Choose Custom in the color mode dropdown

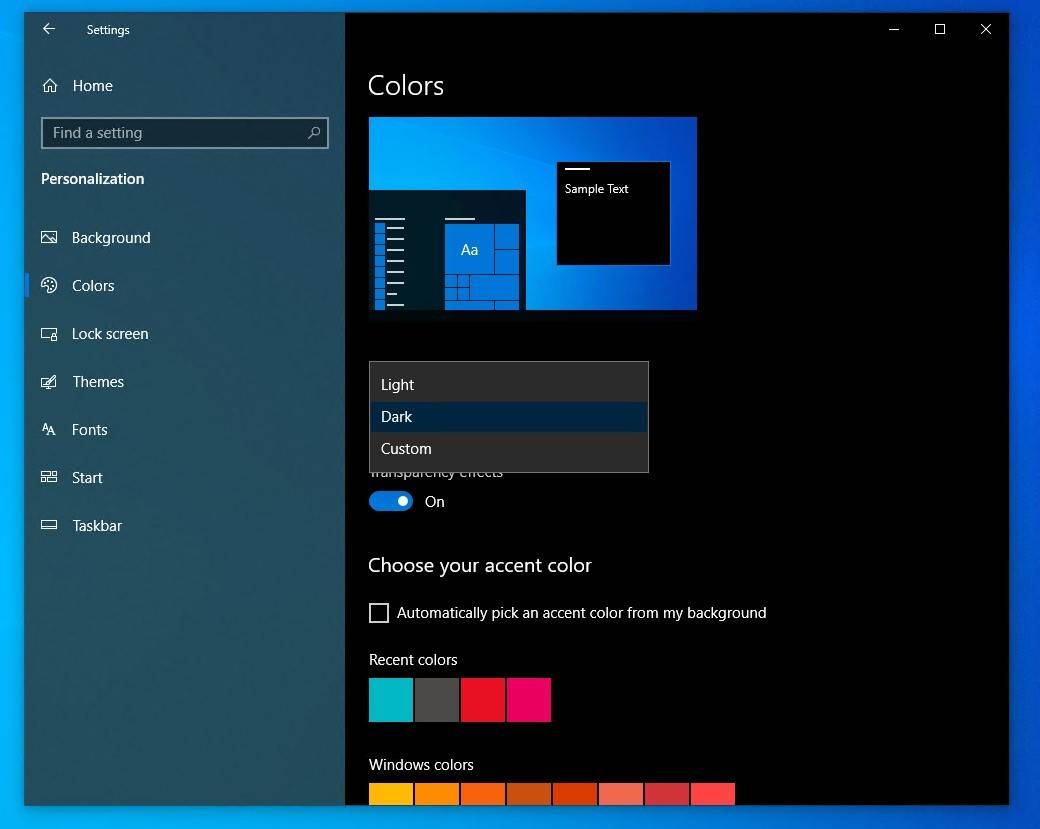[509, 448]
